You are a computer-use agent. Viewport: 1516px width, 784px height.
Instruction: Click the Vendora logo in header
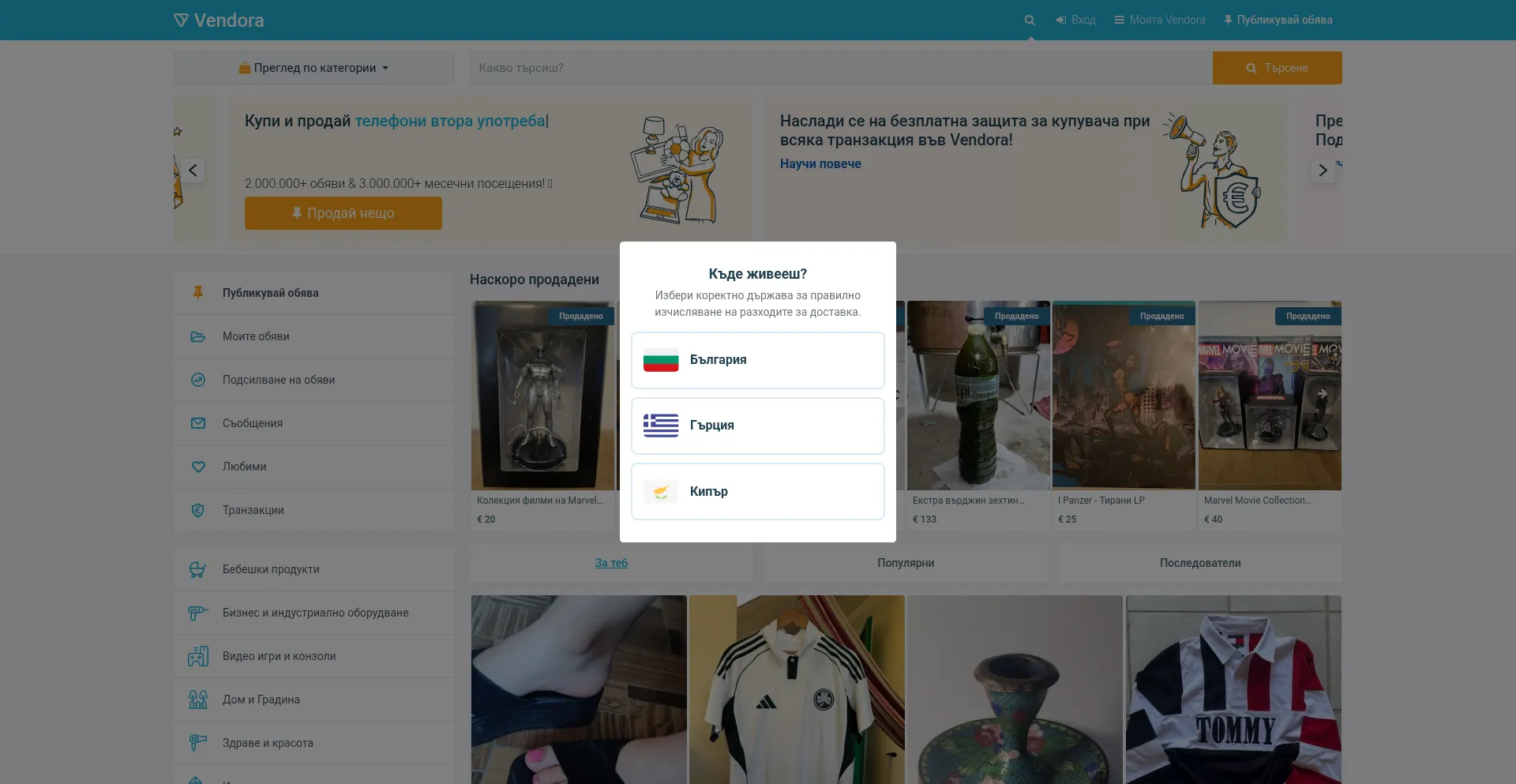[219, 20]
